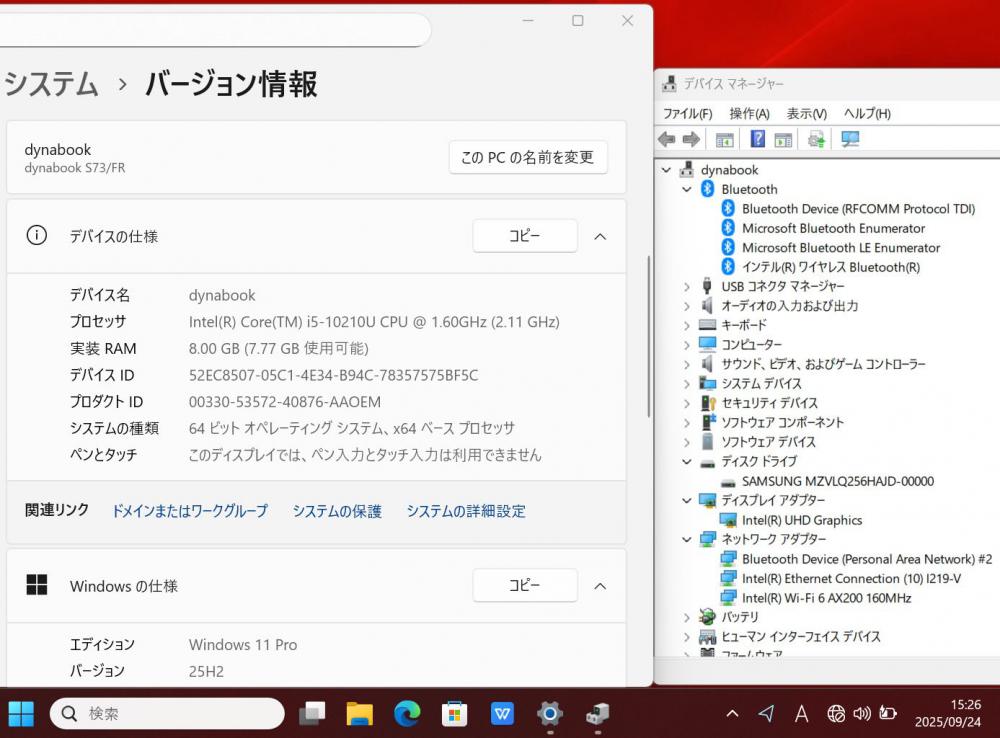Open Microsoft Edge from the taskbar
Viewport: 1000px width, 738px height.
click(407, 713)
